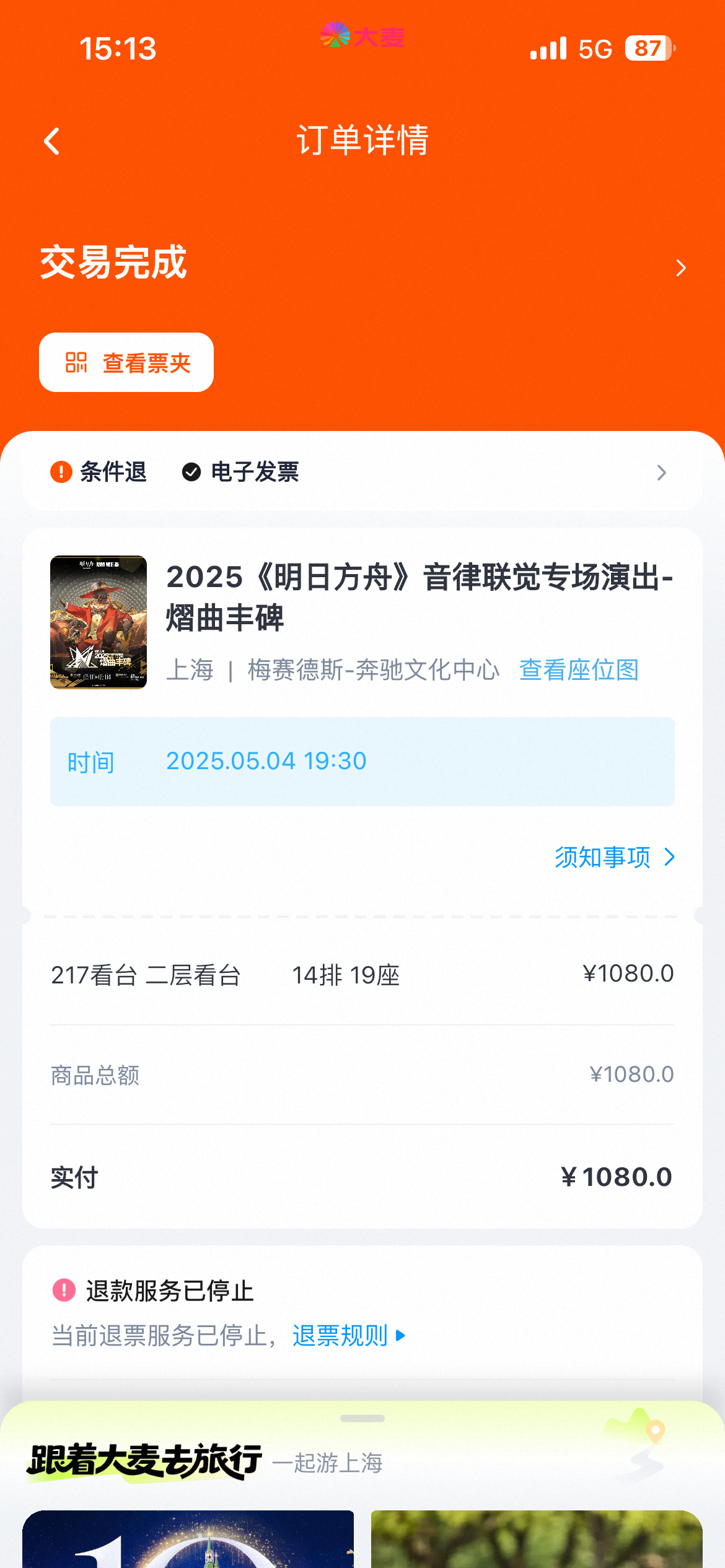Tap the black 电子发票 checkmark icon
725x1568 pixels.
(x=191, y=472)
